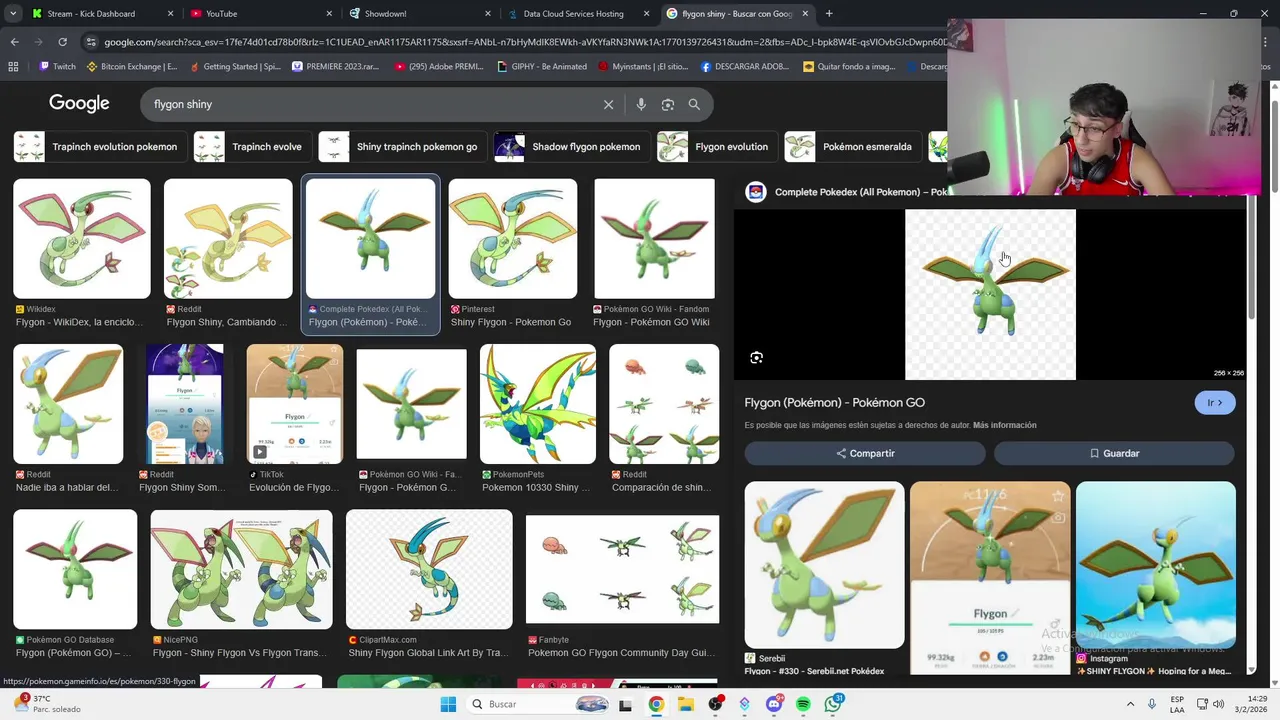Switch to Stream - Kick Dashboard tab
The height and width of the screenshot is (720, 1280).
104,14
